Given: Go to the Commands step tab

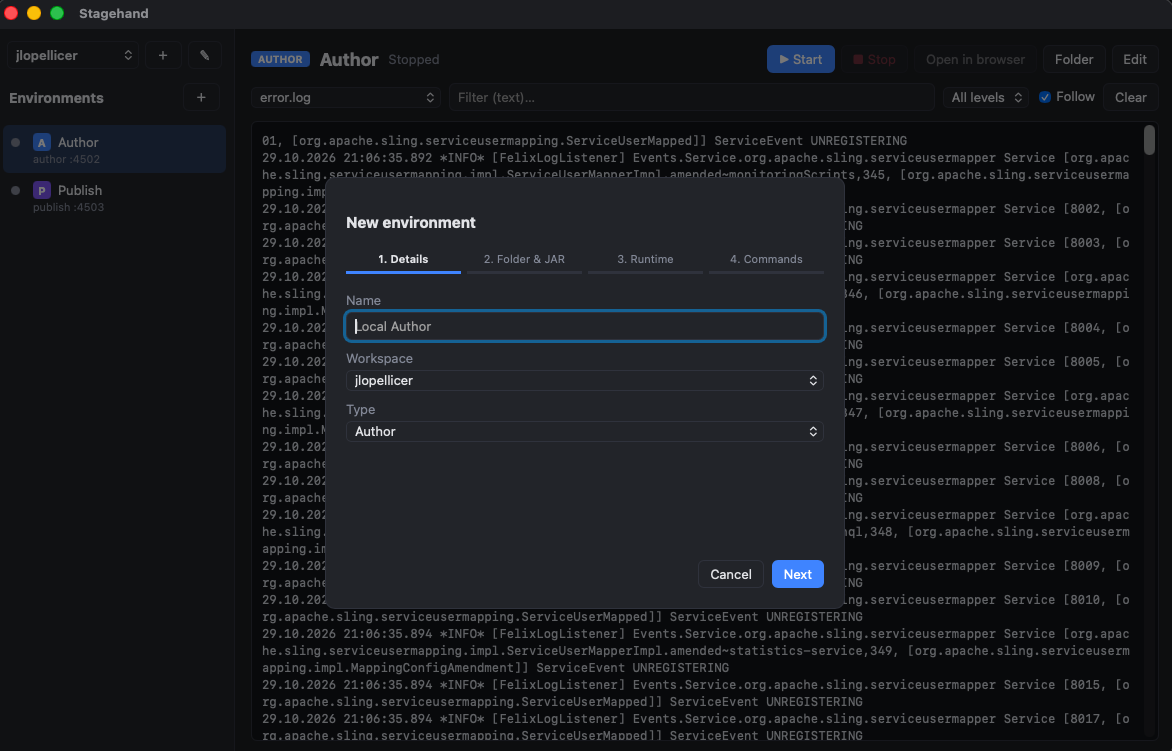Looking at the screenshot, I should pyautogui.click(x=766, y=259).
